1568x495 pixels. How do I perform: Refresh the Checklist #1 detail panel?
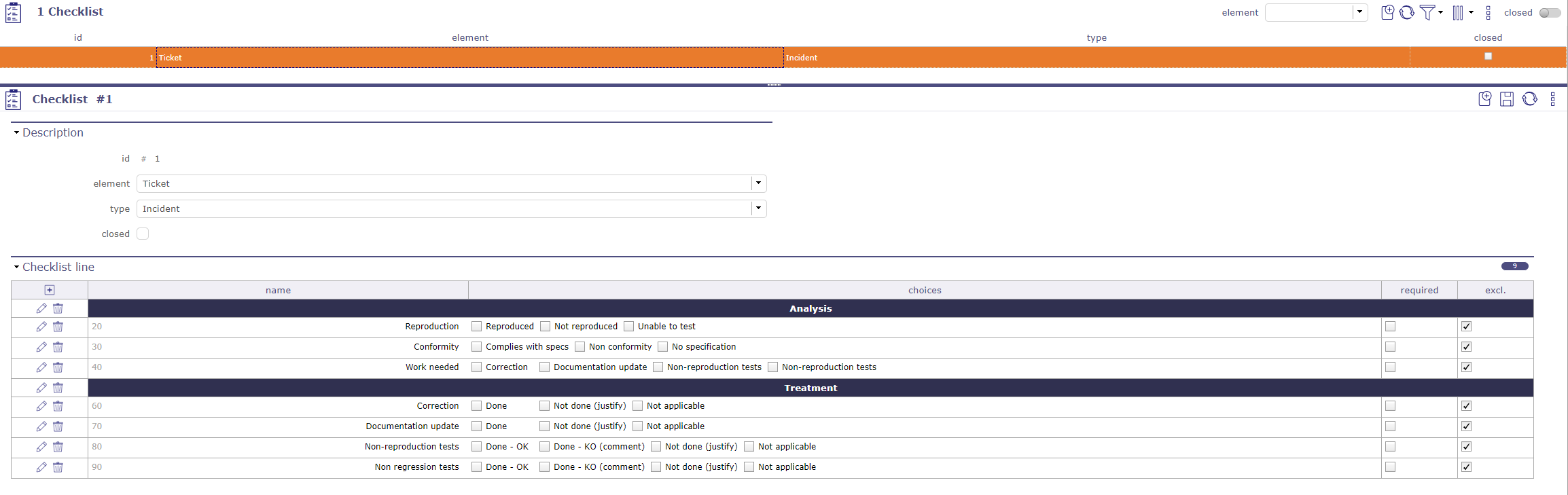(1529, 99)
